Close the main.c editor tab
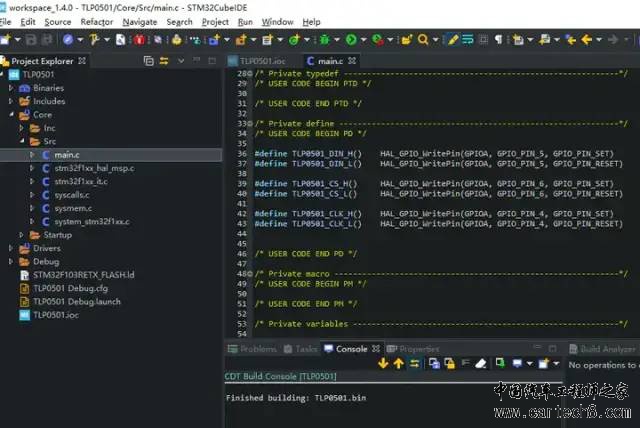The image size is (640, 428). (x=352, y=61)
